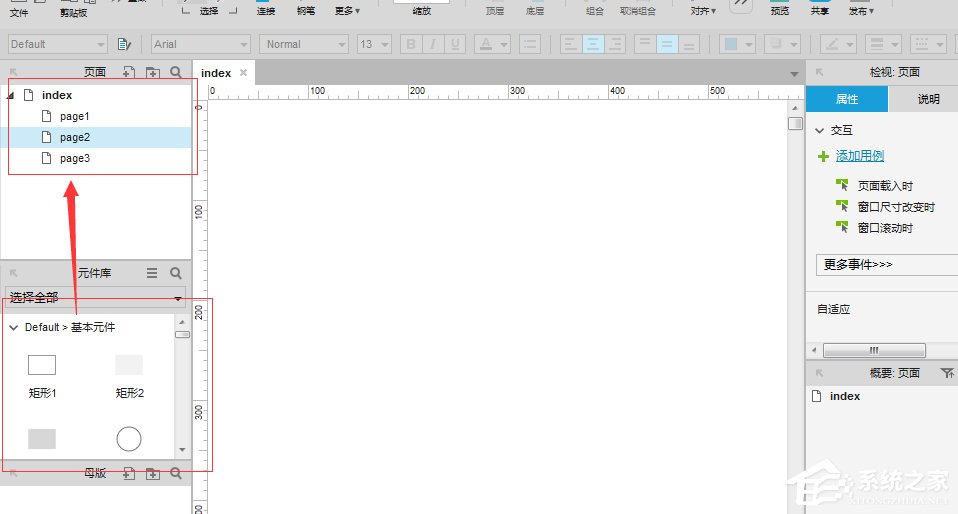
Task: Click the add page icon in 页面 panel
Action: click(x=128, y=72)
